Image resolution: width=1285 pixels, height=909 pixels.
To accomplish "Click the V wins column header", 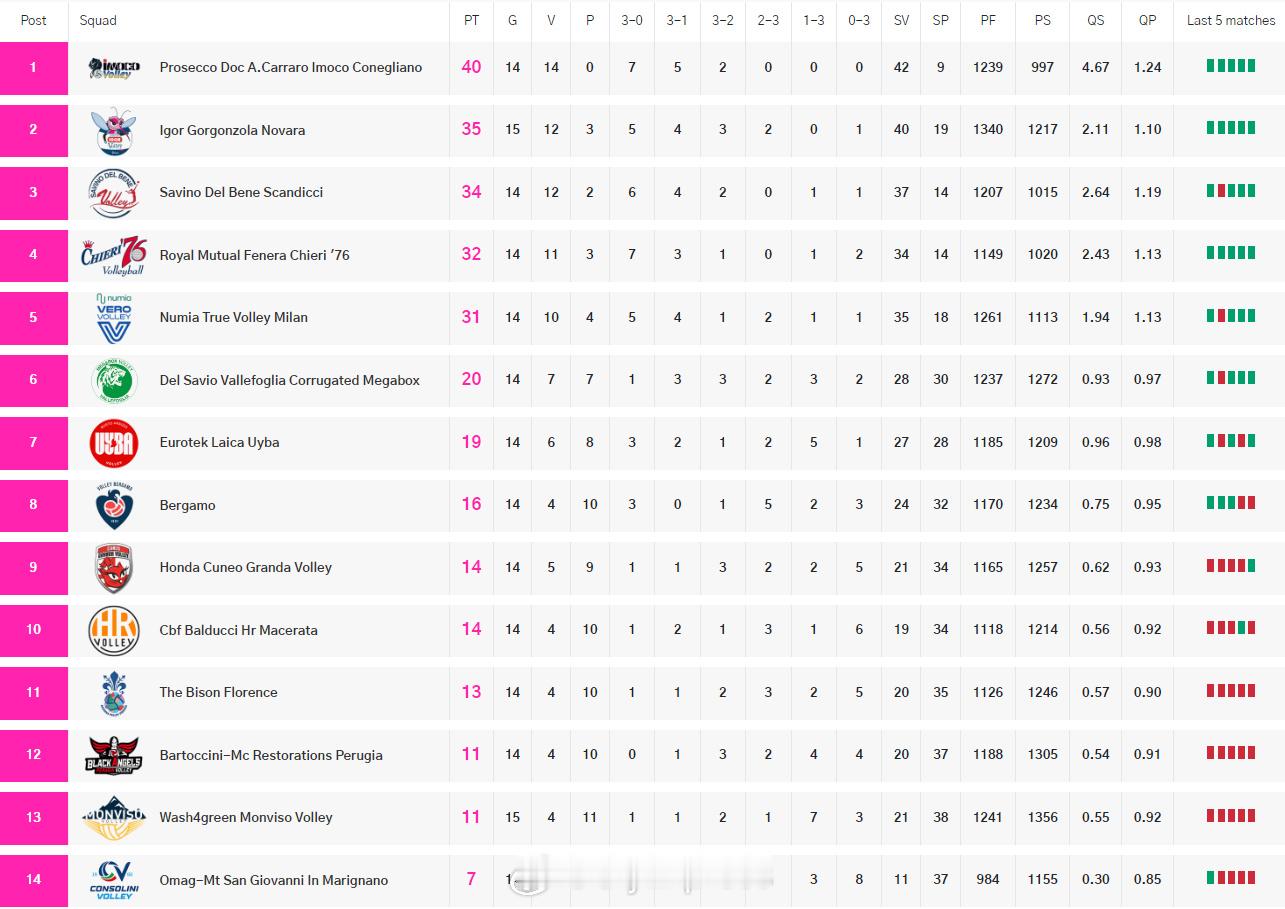I will point(551,20).
